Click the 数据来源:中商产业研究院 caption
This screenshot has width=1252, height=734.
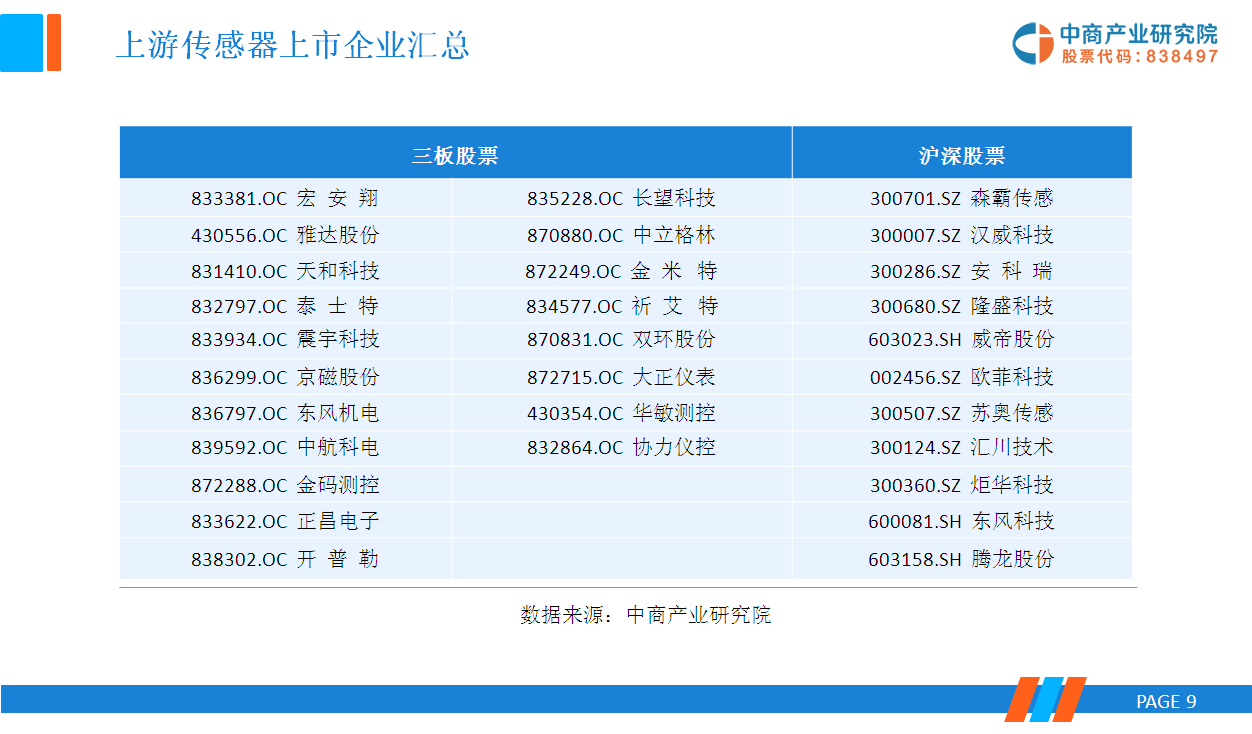coord(645,615)
